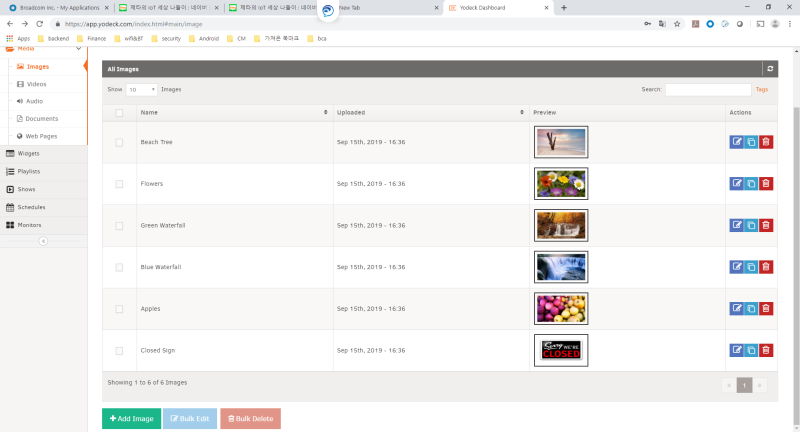Bookmark this page with the star icon
This screenshot has width=800, height=432.
click(x=677, y=24)
